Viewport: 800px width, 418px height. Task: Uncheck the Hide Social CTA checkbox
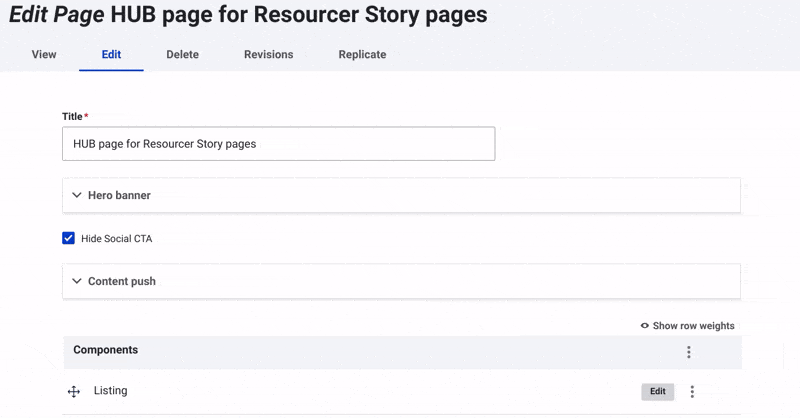(68, 238)
